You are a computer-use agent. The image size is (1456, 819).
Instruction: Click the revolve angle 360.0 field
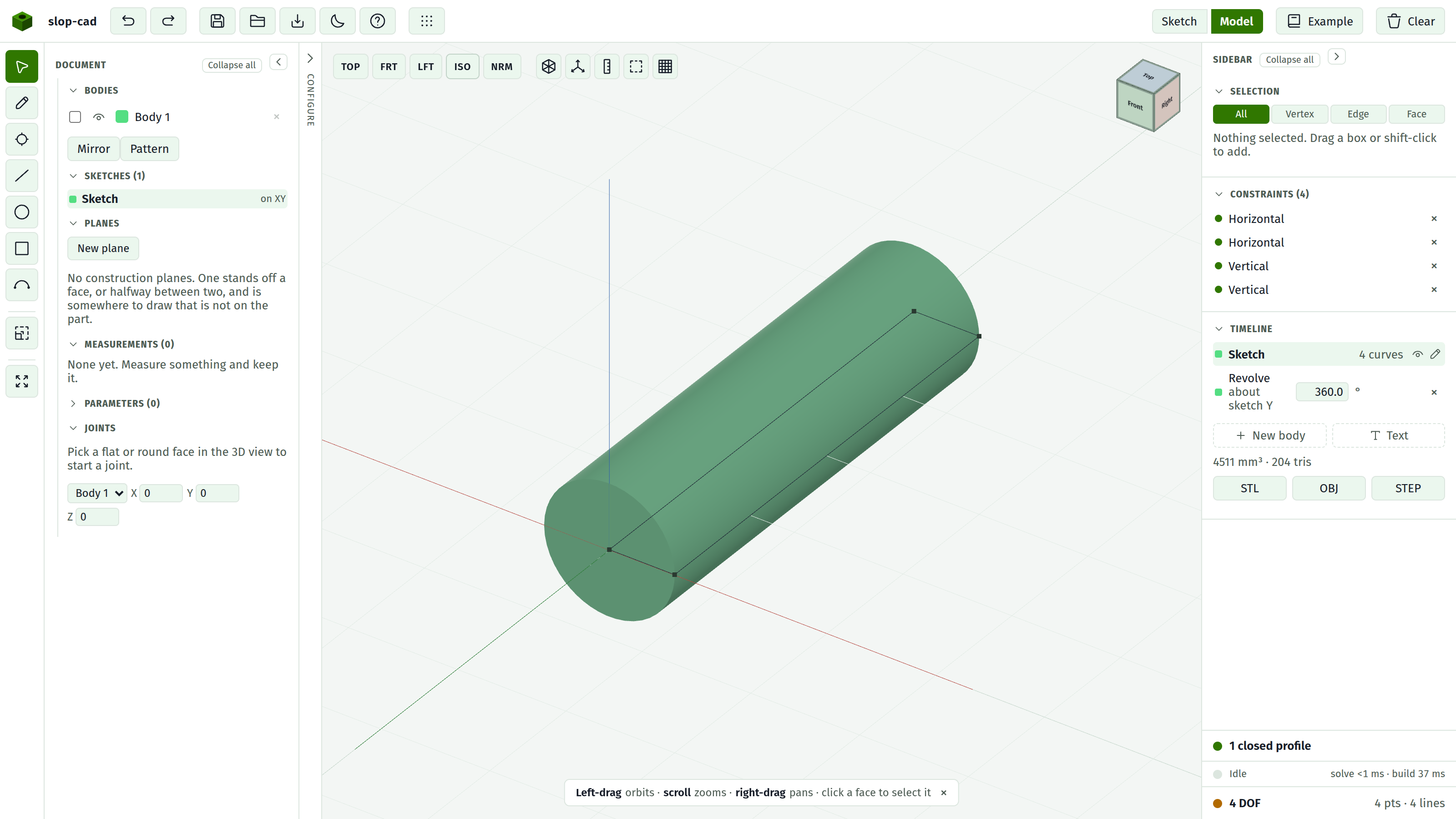tap(1323, 392)
